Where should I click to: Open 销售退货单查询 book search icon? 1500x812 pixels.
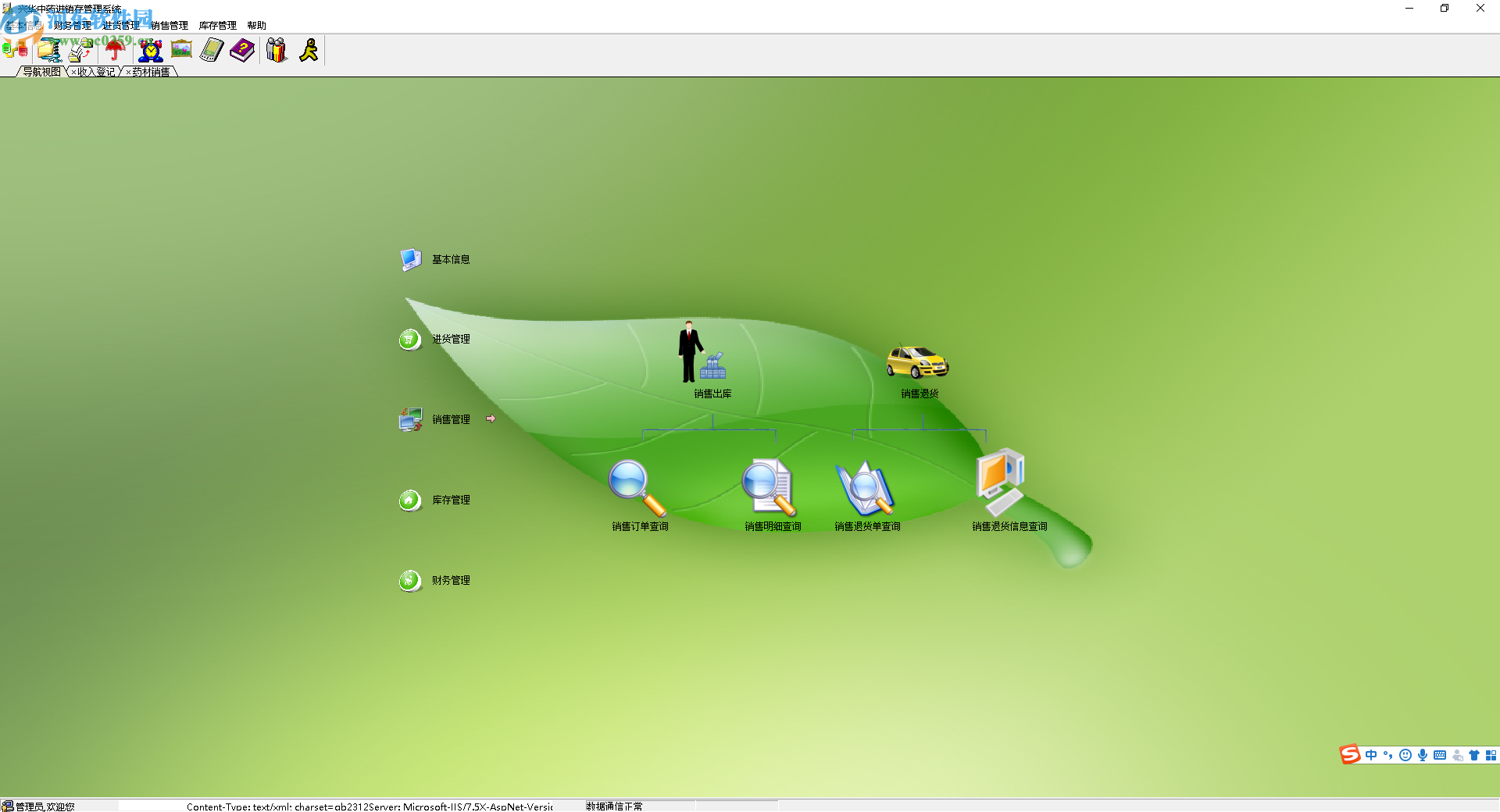(865, 488)
